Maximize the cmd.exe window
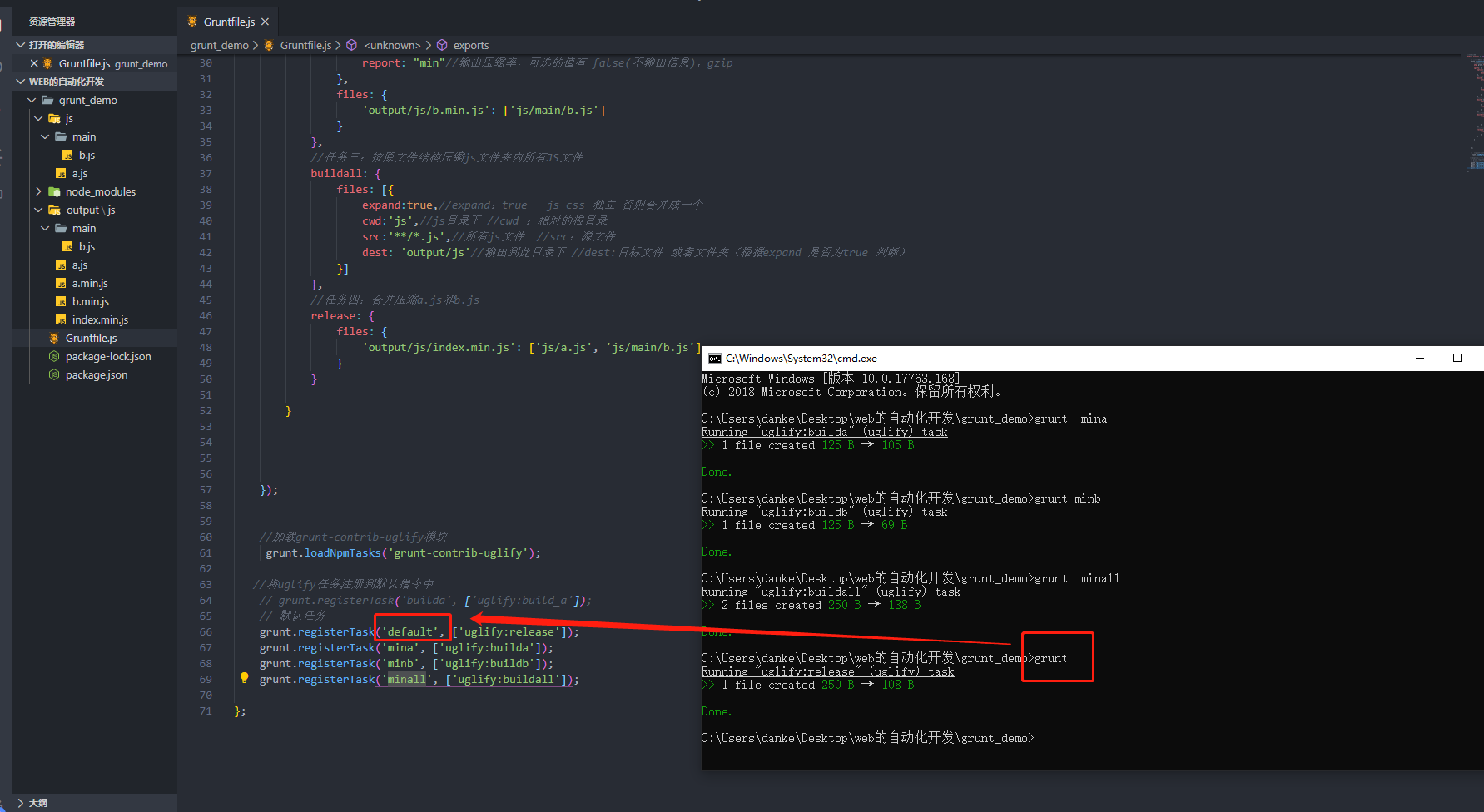 coord(1457,359)
